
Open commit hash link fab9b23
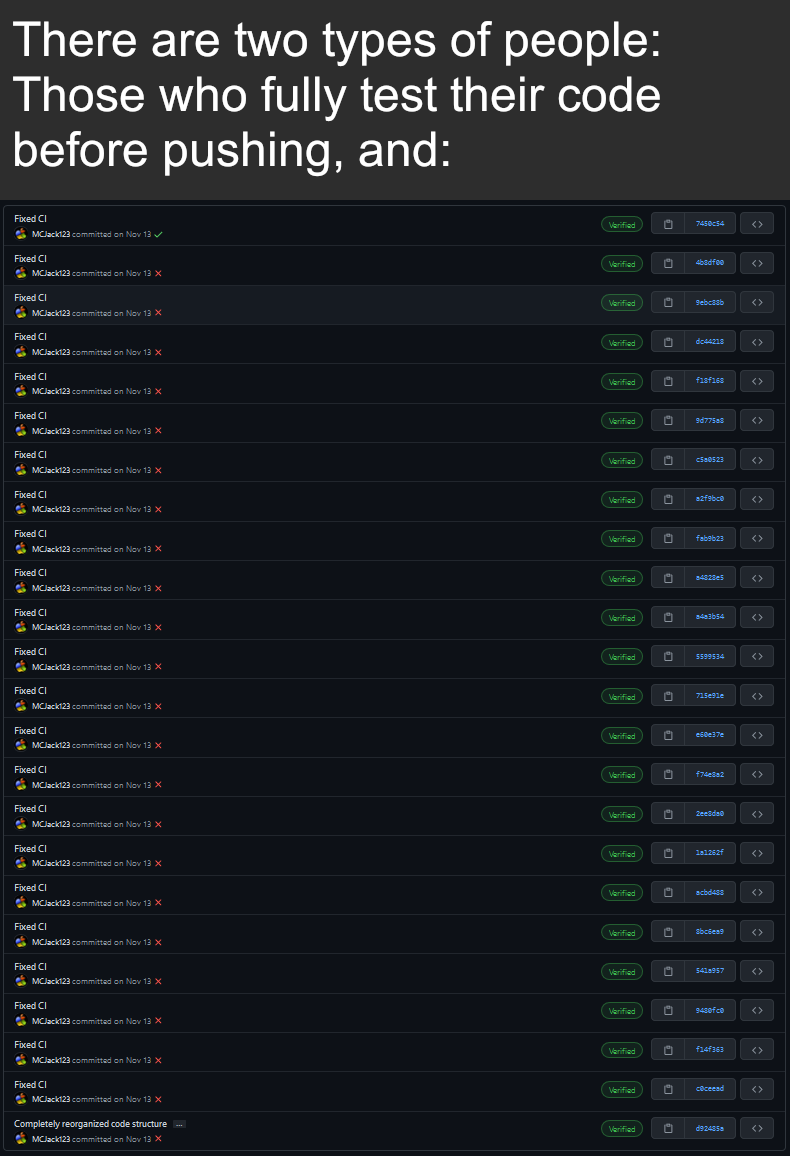710,539
